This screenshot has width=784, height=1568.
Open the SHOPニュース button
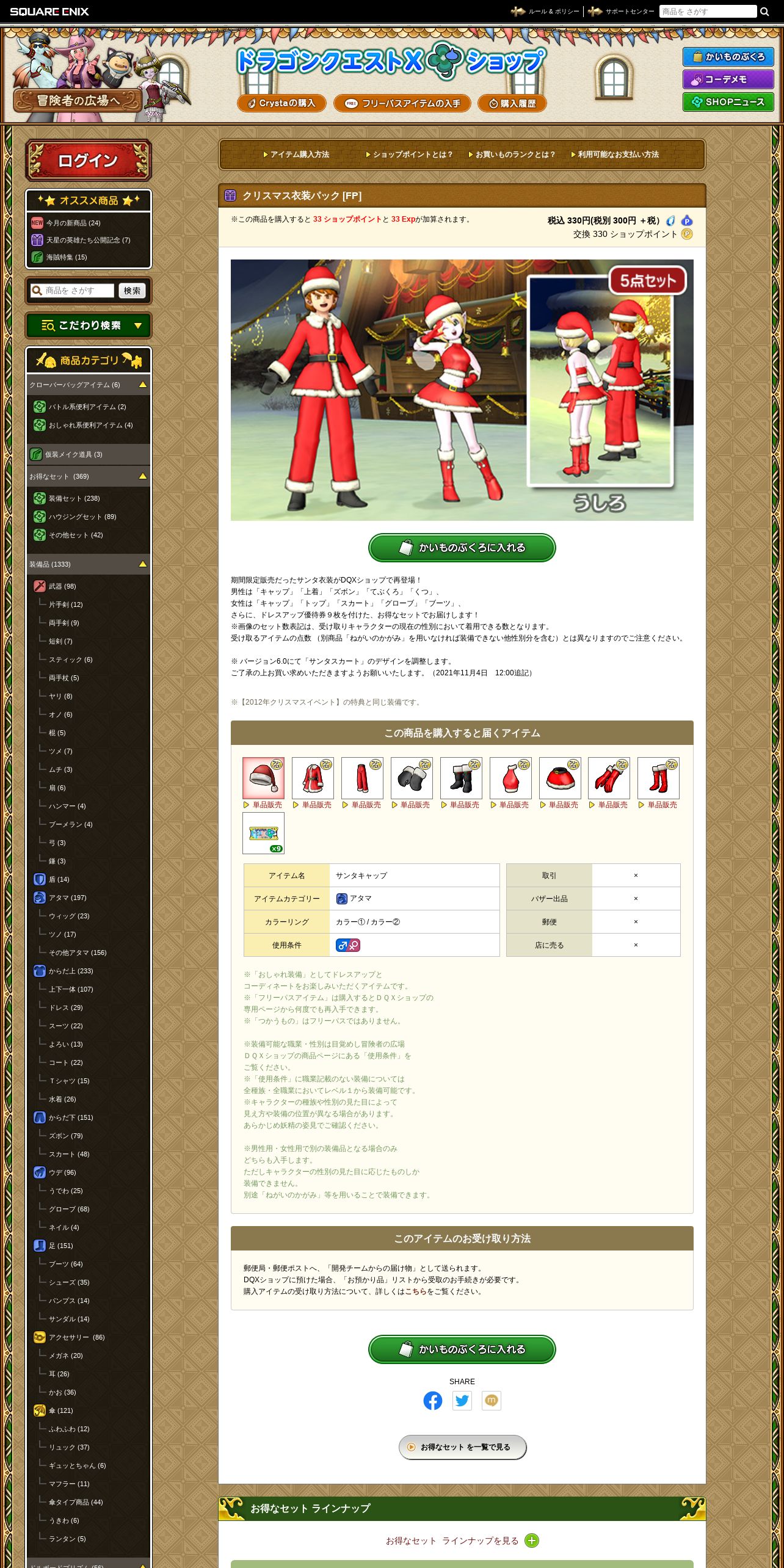[x=728, y=102]
